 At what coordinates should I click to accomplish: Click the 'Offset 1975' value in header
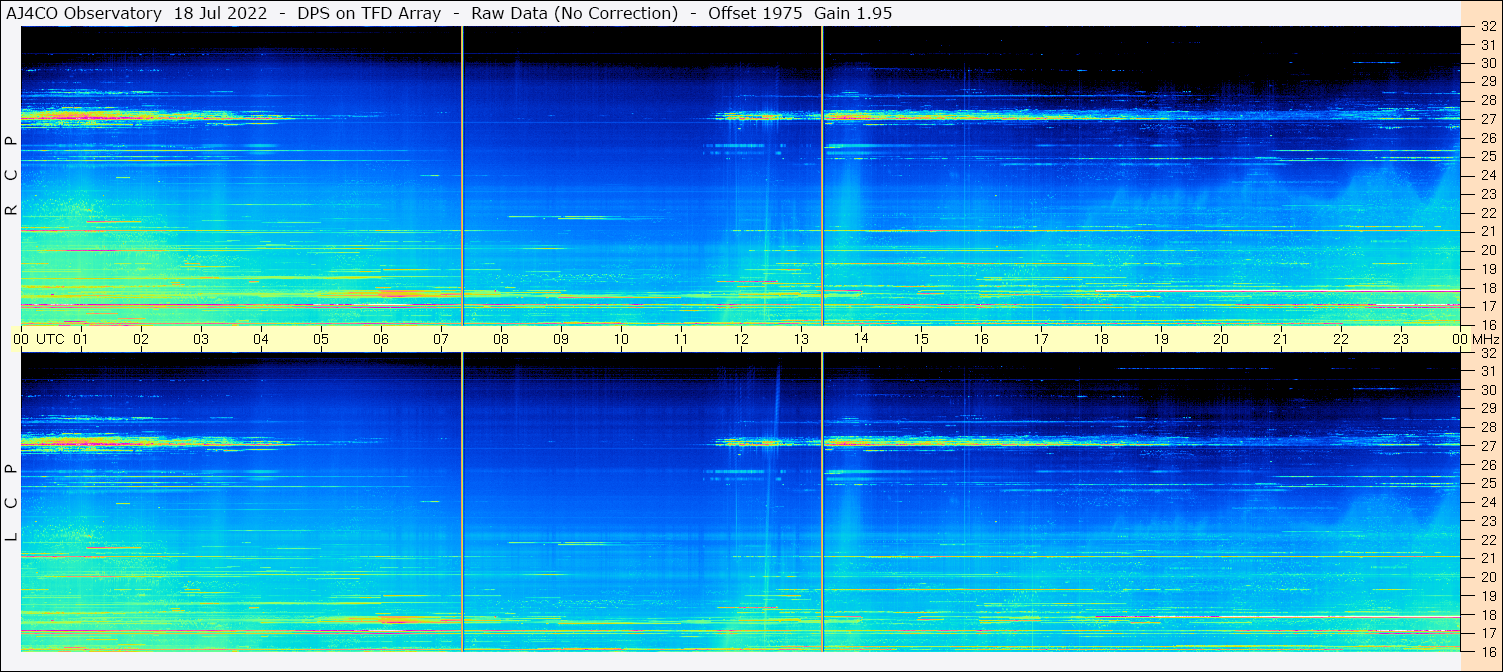click(756, 14)
